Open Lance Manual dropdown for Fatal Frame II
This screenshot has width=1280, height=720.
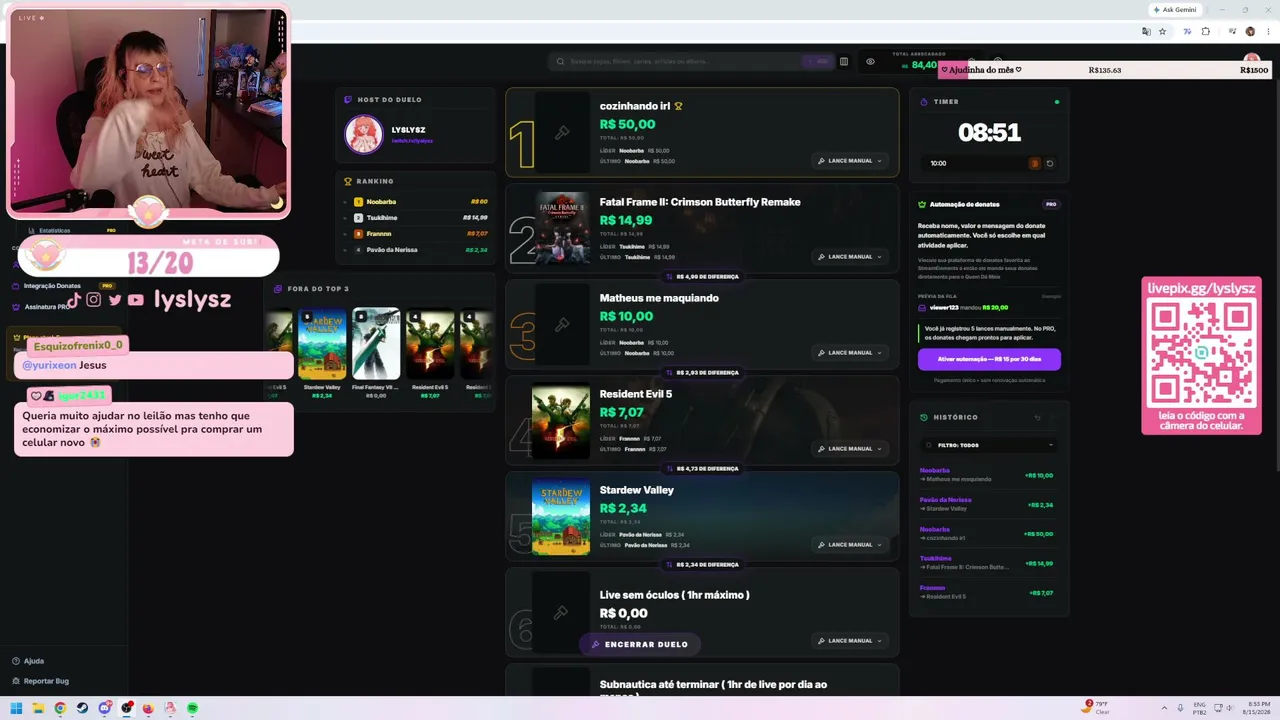point(850,257)
